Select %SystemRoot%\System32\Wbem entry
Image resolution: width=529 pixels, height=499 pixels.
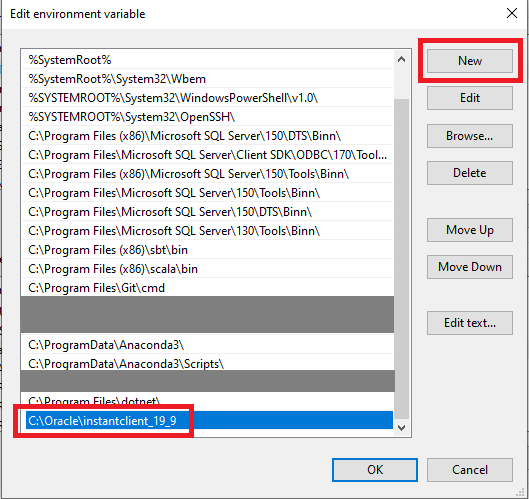(207, 79)
